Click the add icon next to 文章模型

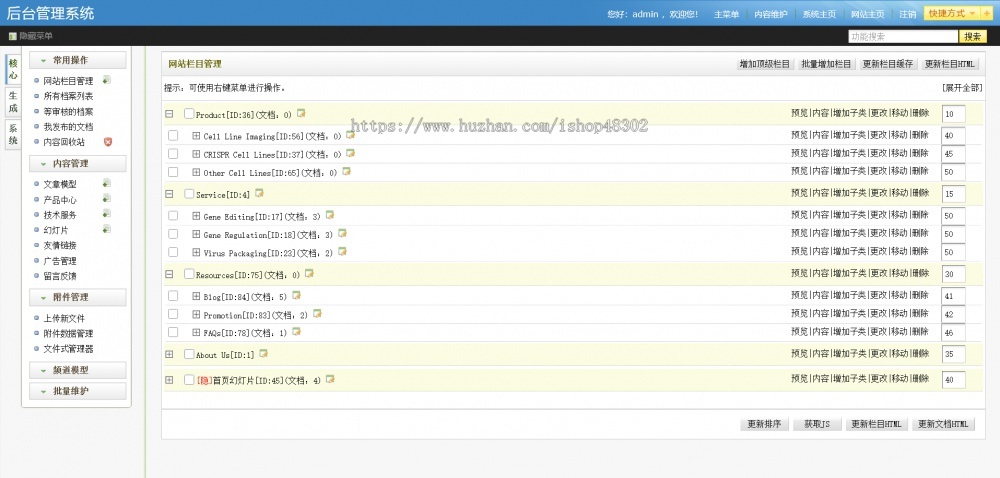pyautogui.click(x=107, y=184)
